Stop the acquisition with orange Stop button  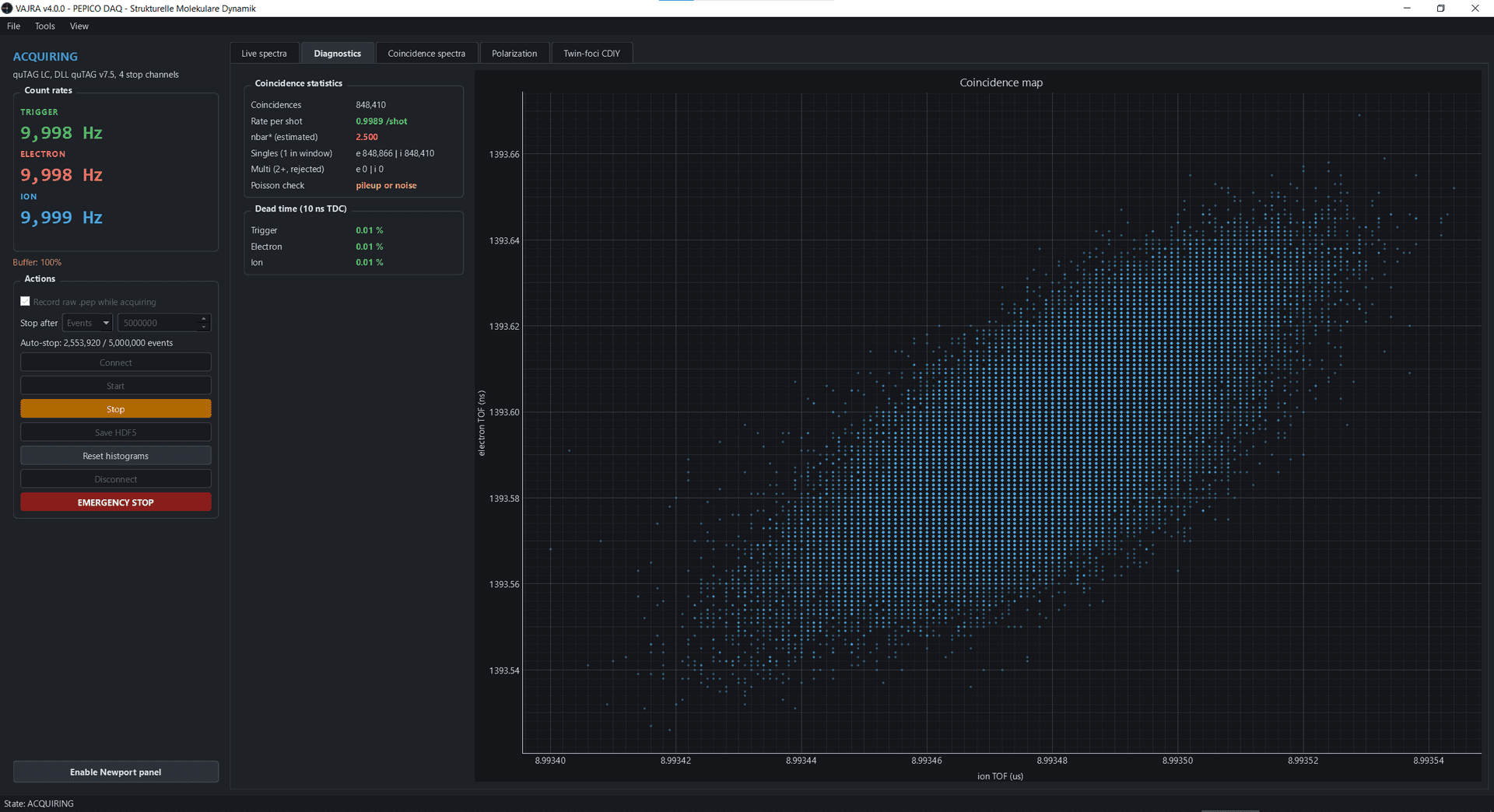tap(115, 409)
